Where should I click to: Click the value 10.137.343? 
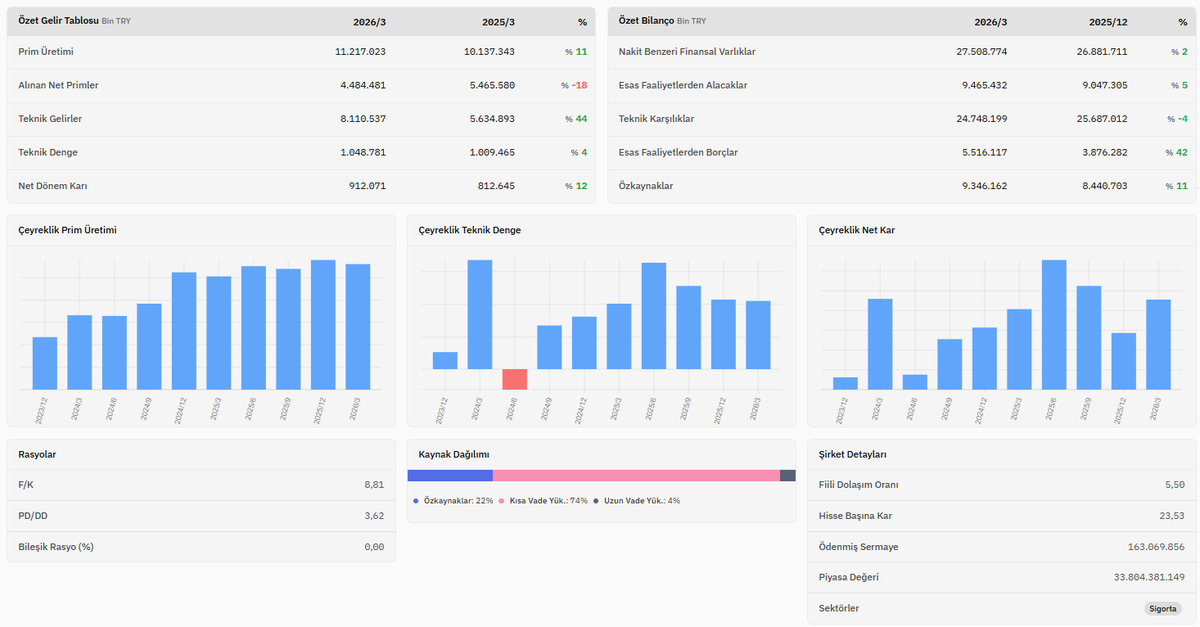click(490, 51)
